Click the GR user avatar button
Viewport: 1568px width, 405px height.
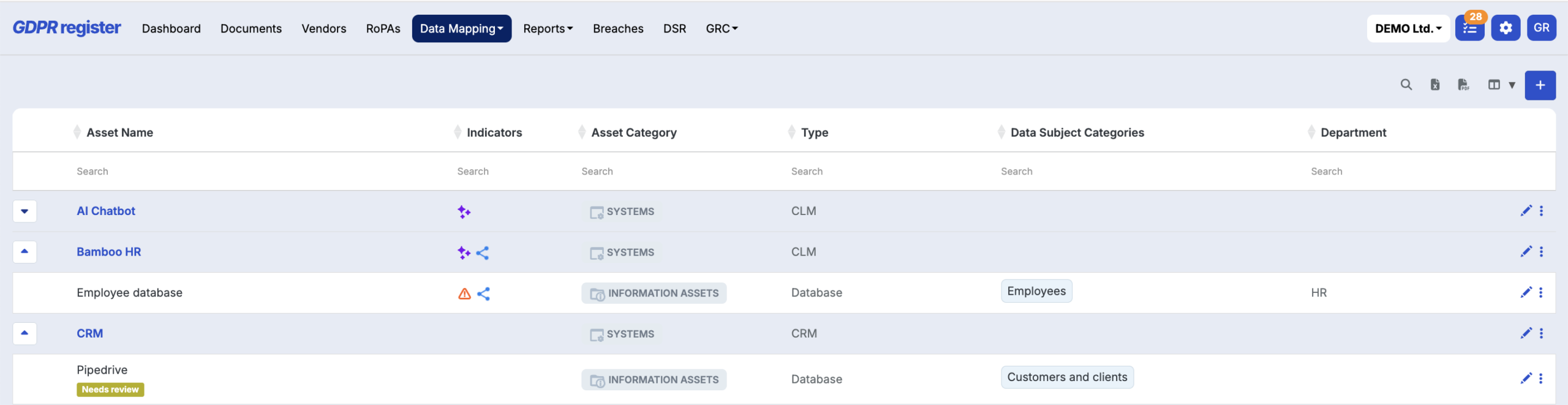pos(1541,28)
